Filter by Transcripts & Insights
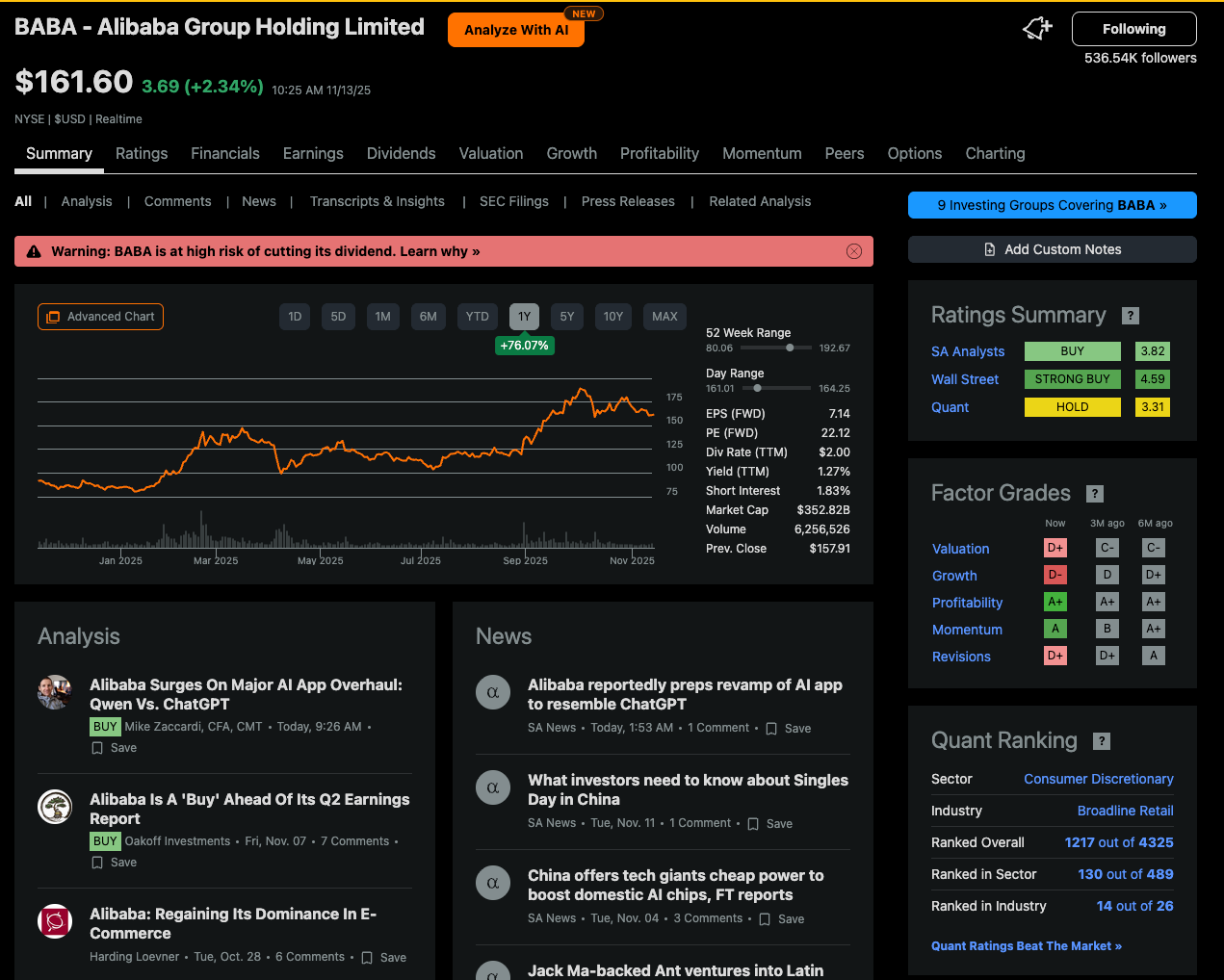 (378, 202)
